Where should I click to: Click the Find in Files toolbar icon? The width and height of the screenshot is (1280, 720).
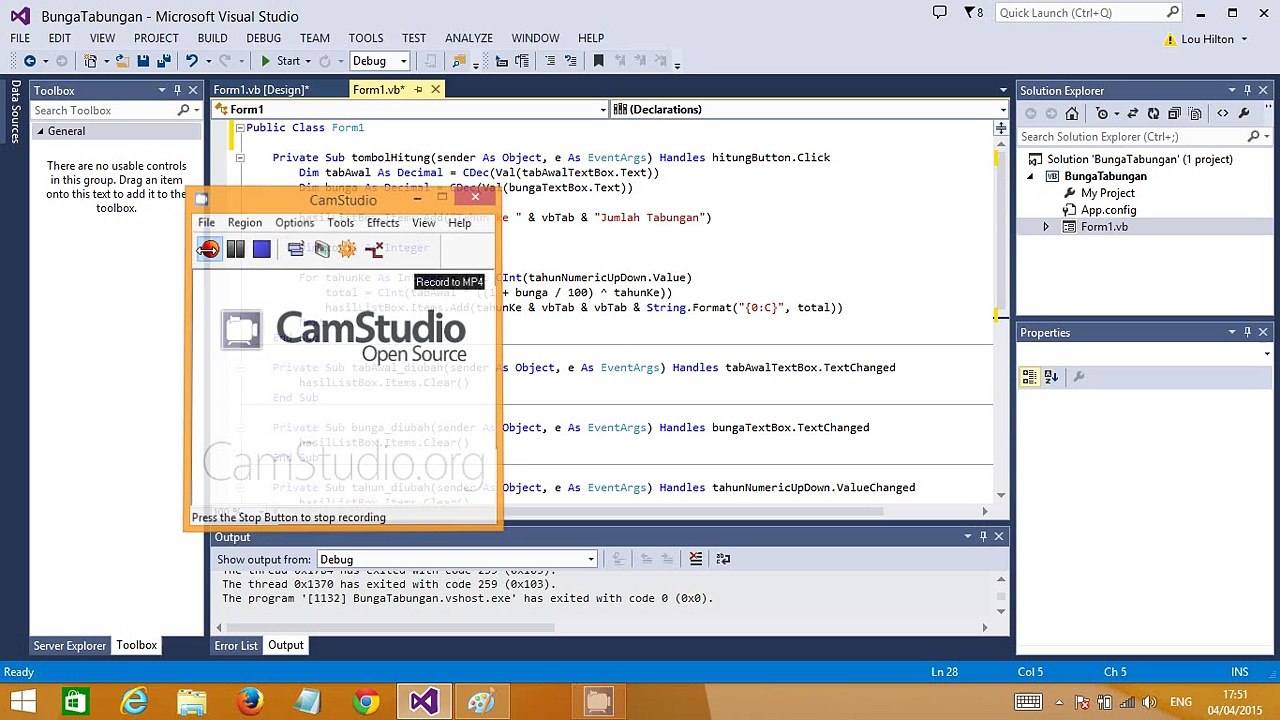459,61
